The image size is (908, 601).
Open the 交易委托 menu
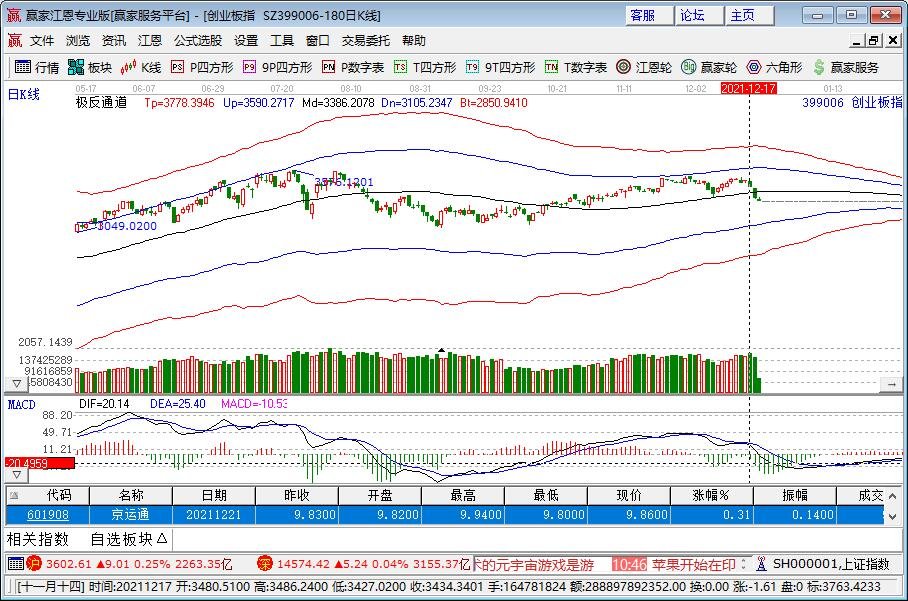point(365,41)
